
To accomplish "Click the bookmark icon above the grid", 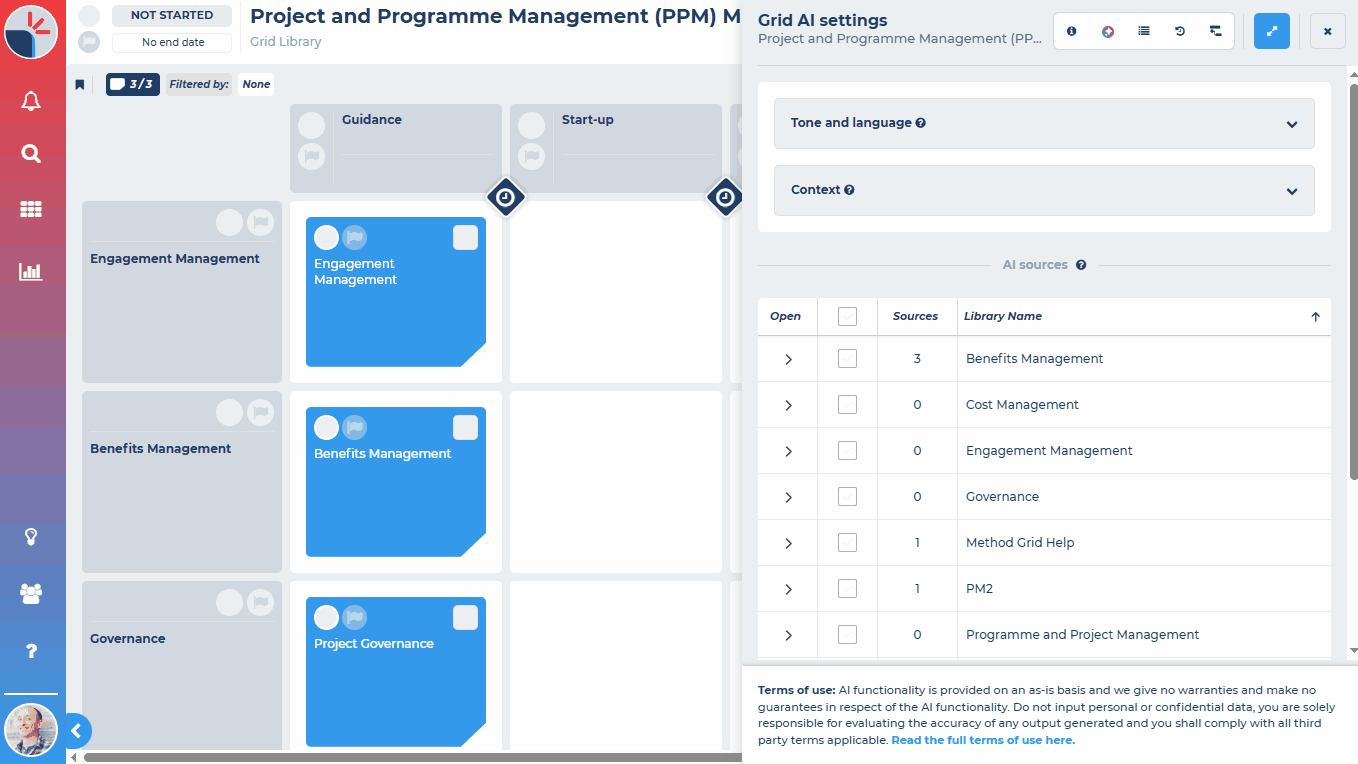I will pyautogui.click(x=80, y=85).
